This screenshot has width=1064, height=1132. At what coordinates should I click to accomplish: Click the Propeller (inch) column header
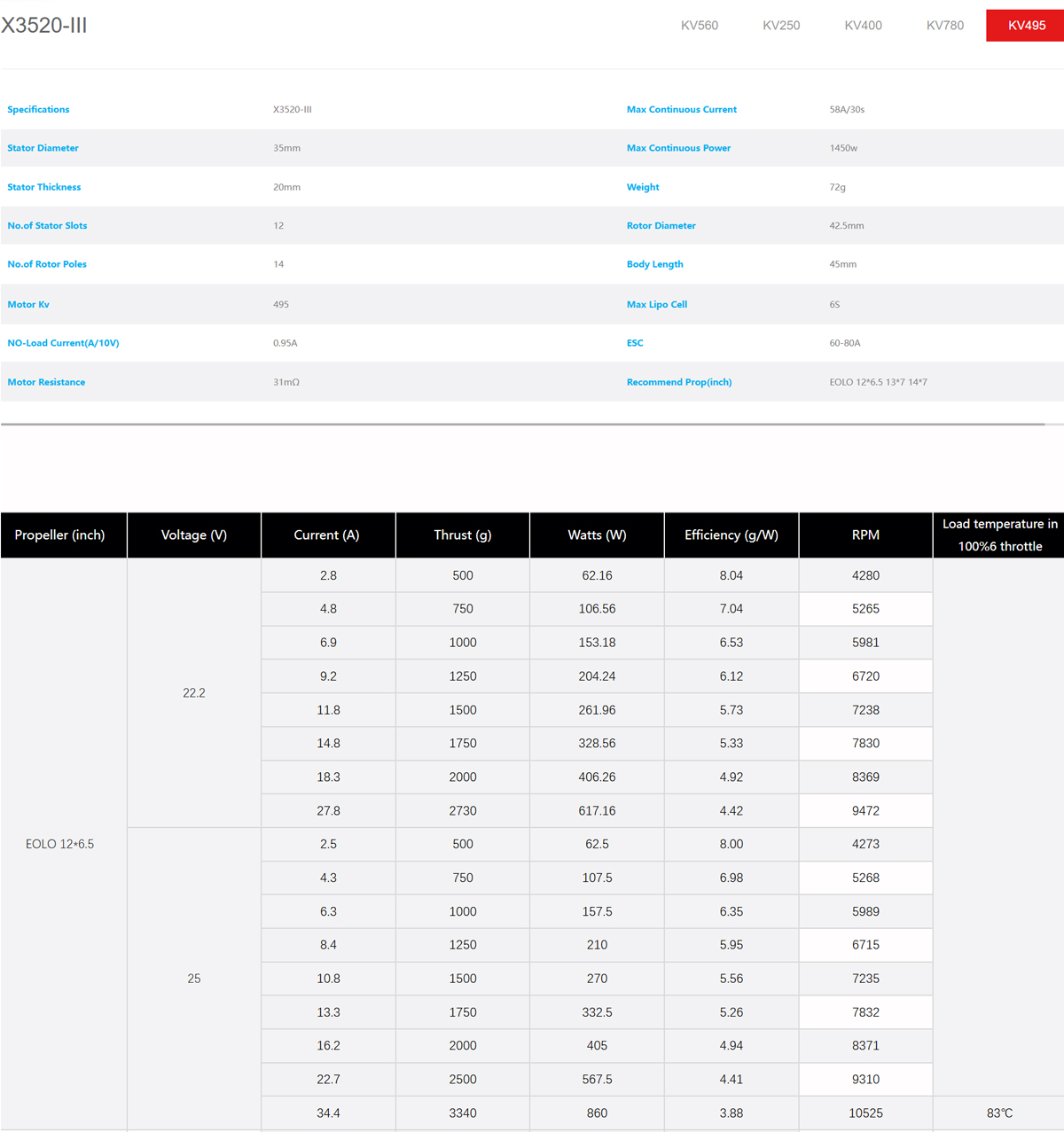point(59,535)
